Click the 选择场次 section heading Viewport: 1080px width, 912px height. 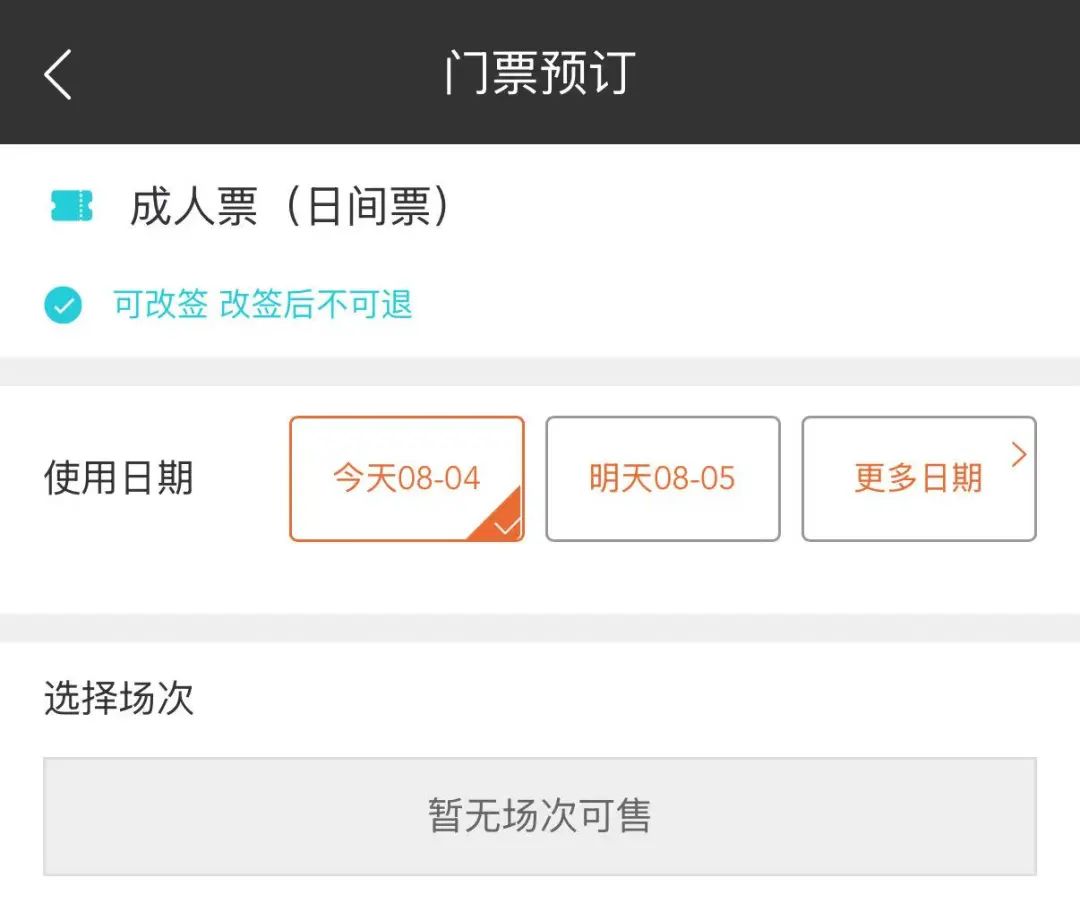pyautogui.click(x=118, y=699)
